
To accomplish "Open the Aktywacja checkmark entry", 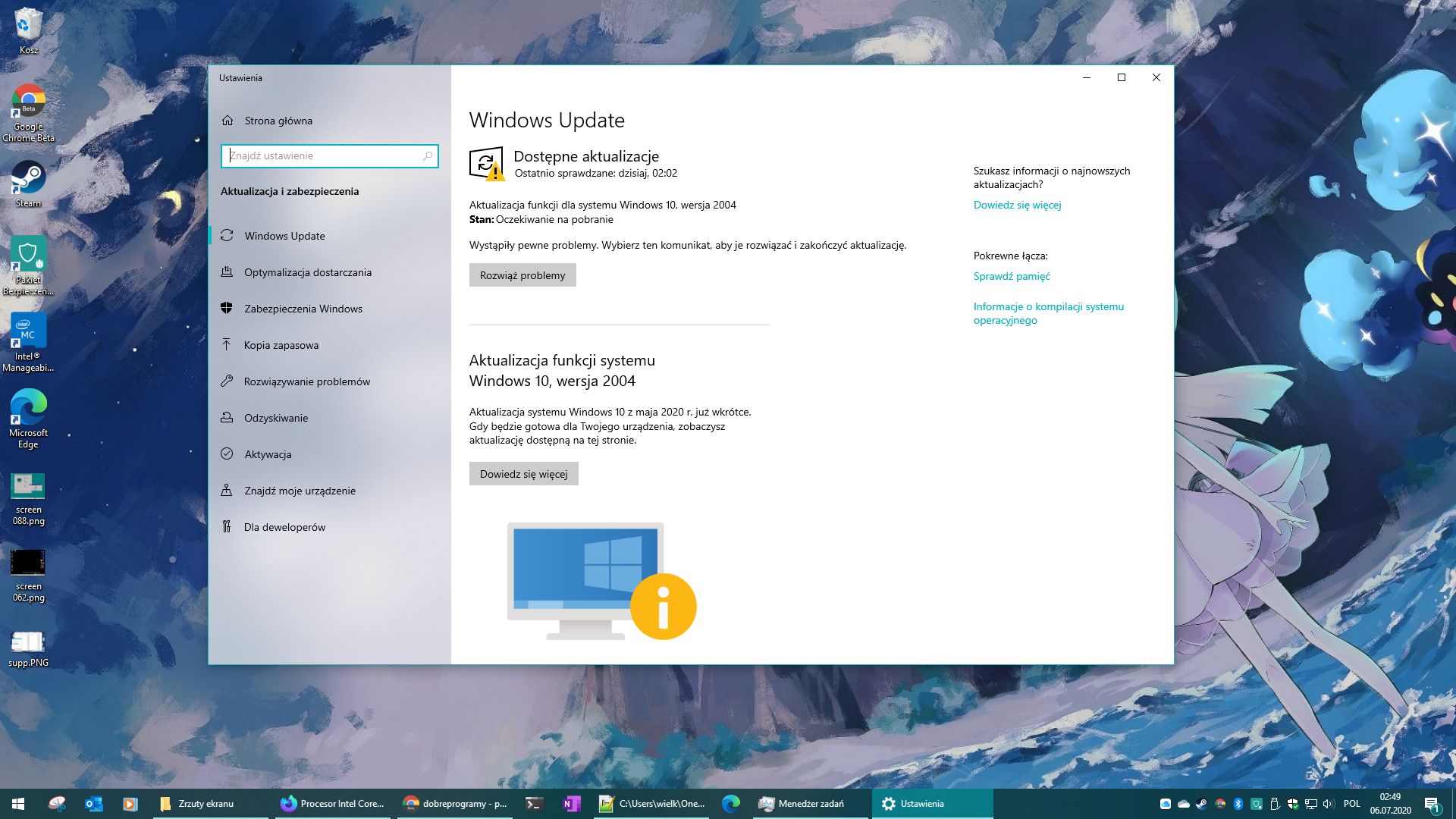I will (x=267, y=454).
